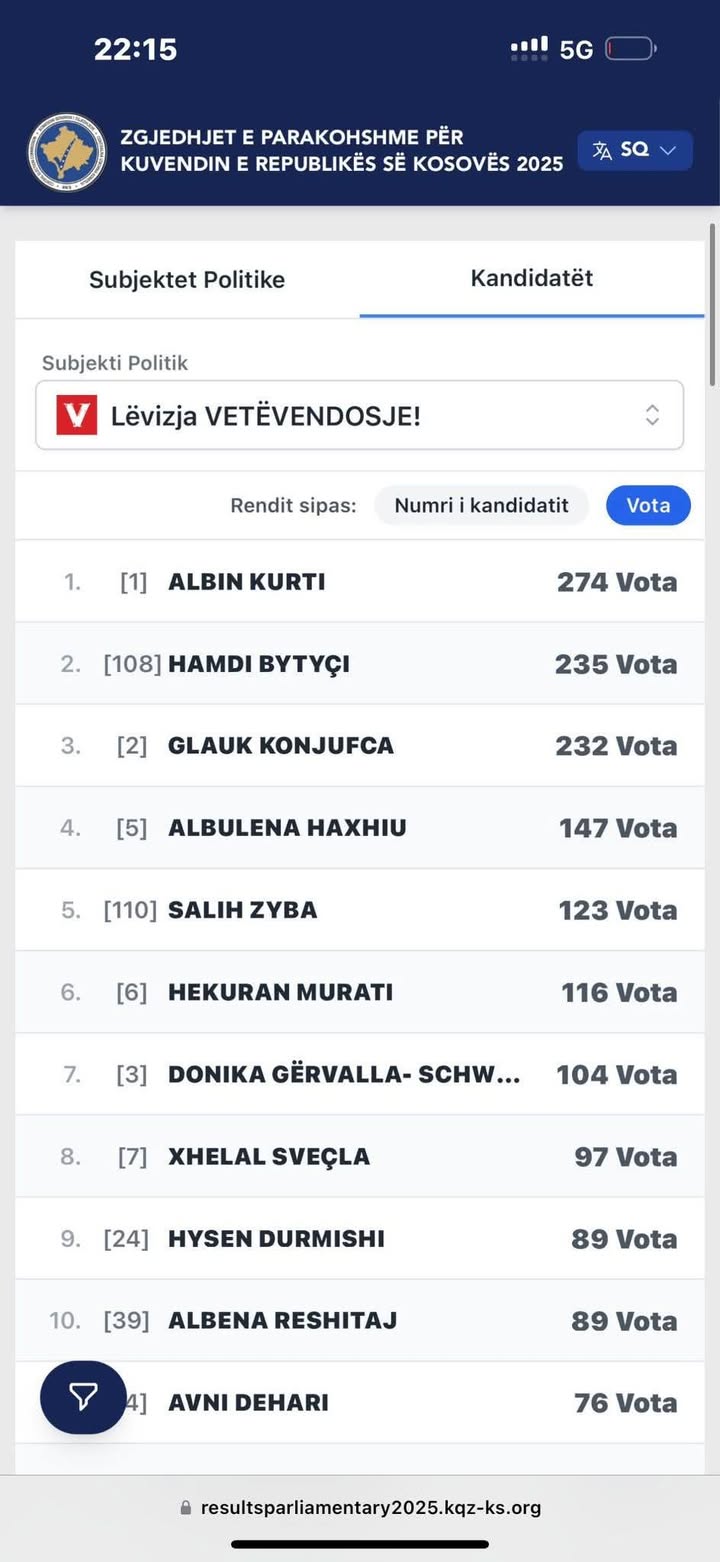The image size is (720, 1562).
Task: Click the translate language icon
Action: [602, 150]
